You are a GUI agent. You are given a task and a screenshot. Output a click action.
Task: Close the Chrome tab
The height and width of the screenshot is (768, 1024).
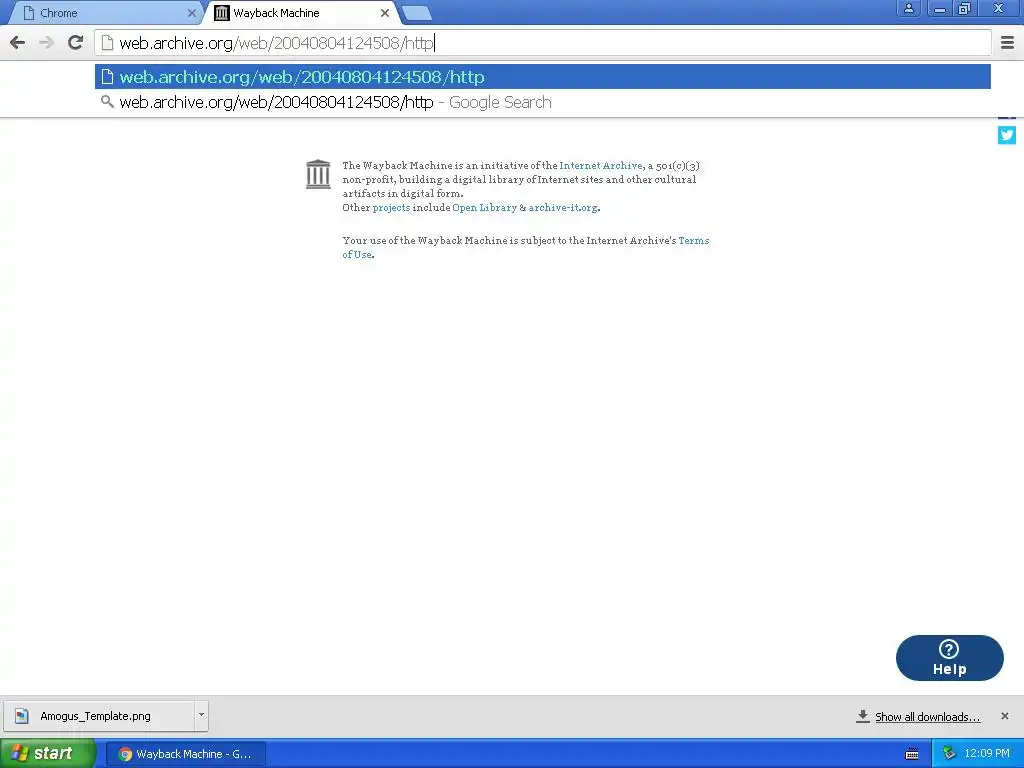(191, 13)
